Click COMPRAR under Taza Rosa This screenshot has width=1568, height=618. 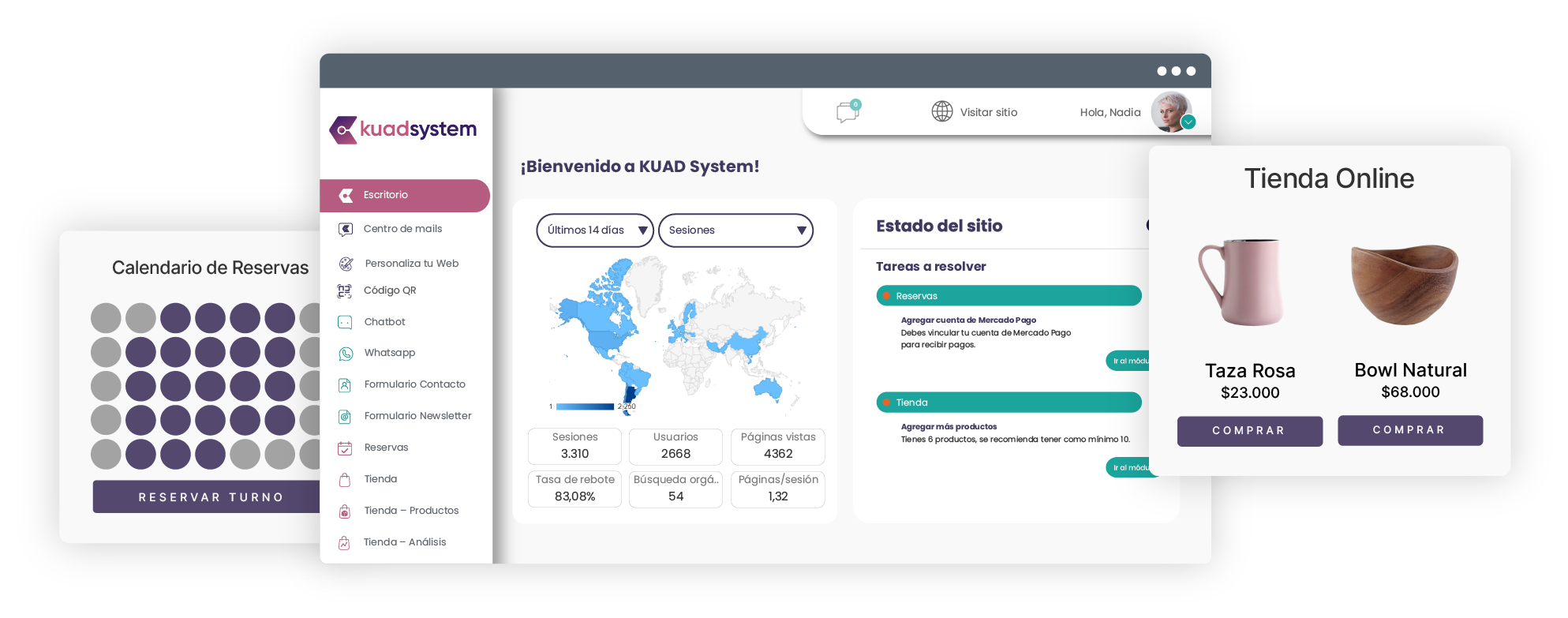pos(1249,431)
